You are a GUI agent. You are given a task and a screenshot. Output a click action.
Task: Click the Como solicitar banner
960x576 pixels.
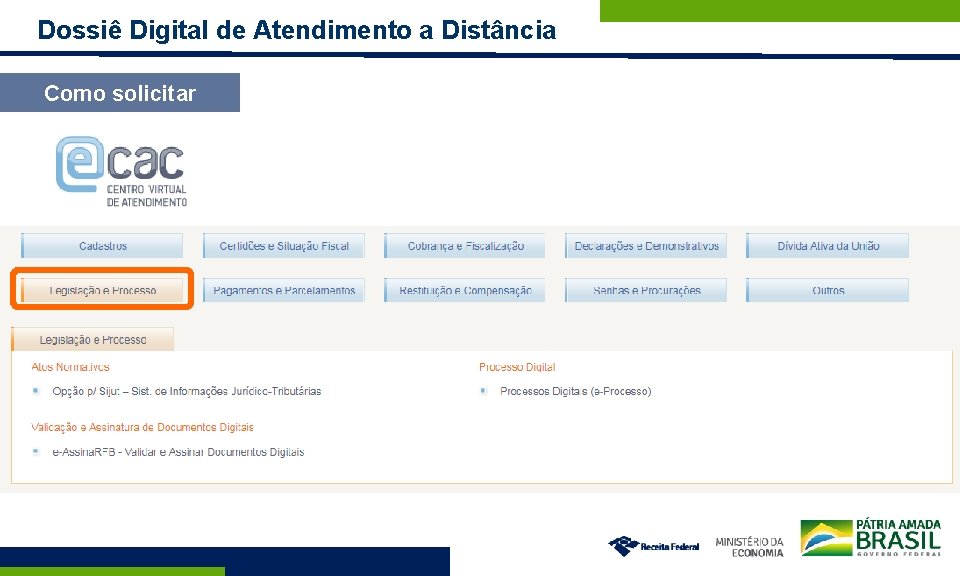coord(120,93)
